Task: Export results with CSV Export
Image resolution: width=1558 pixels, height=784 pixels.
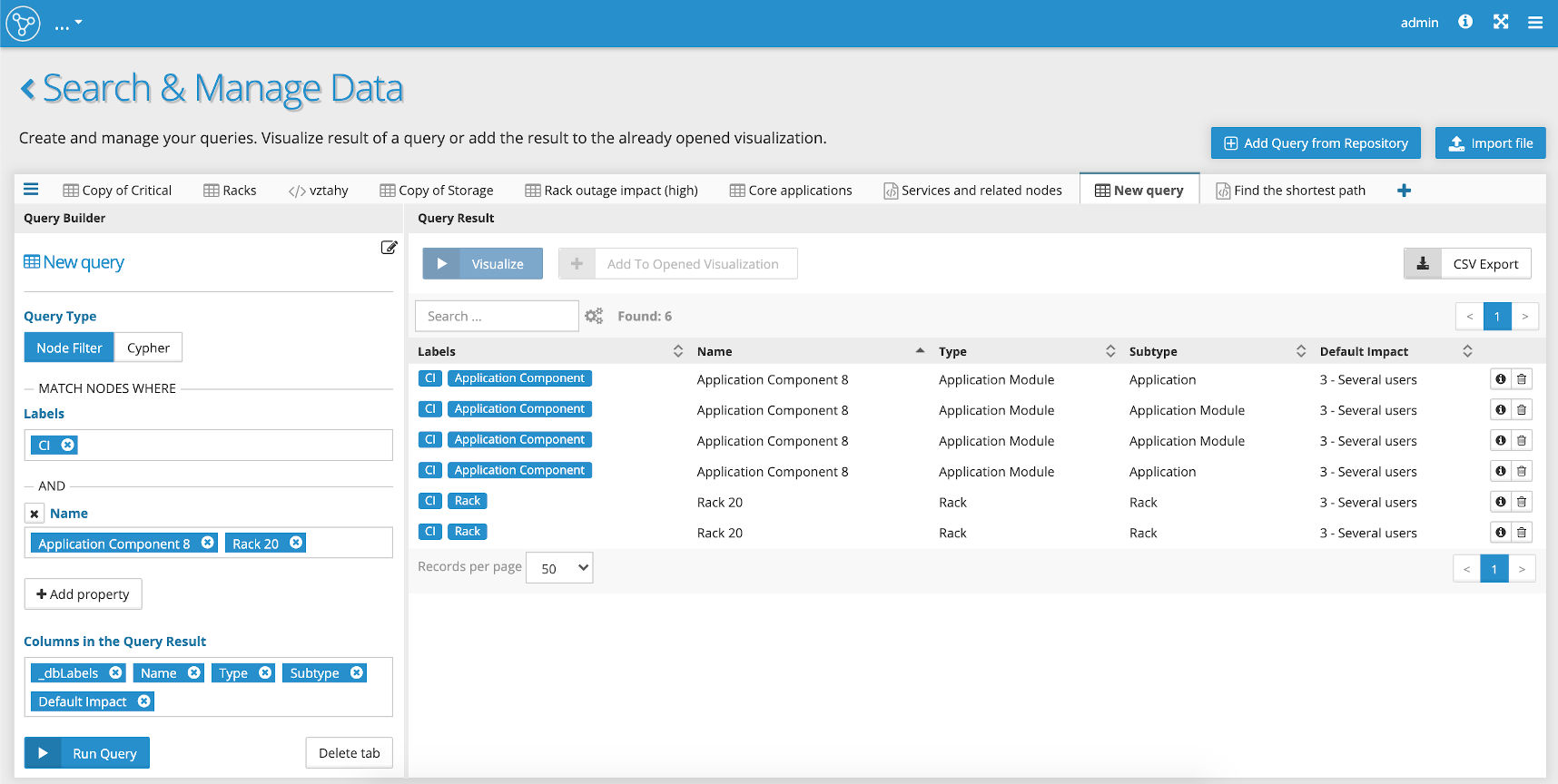Action: click(x=1467, y=264)
